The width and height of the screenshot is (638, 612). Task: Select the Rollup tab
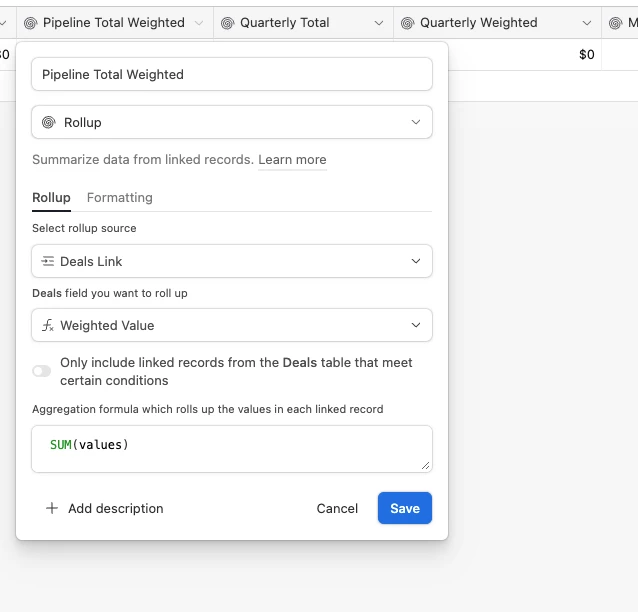click(x=51, y=198)
